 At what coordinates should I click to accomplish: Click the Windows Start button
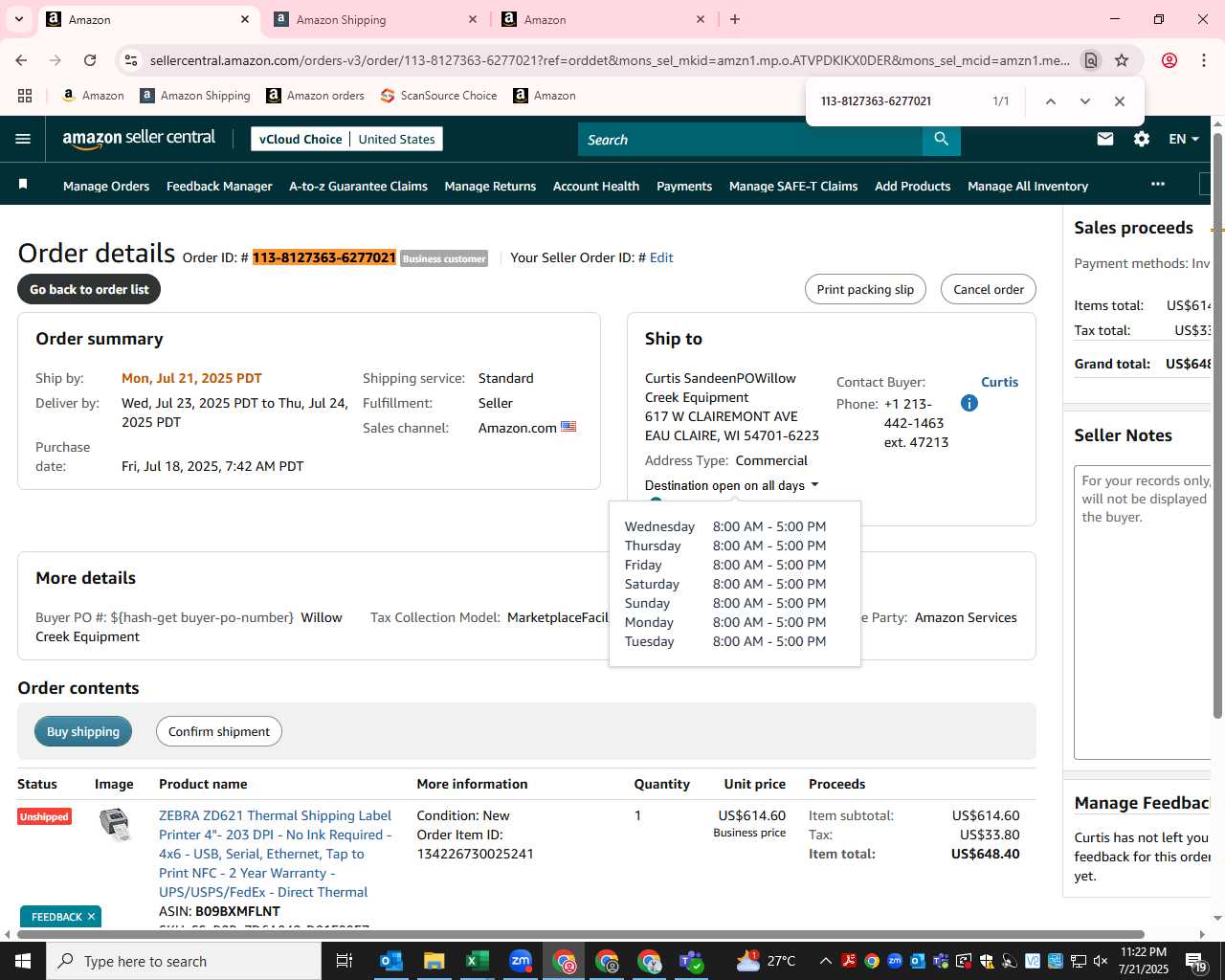(23, 961)
